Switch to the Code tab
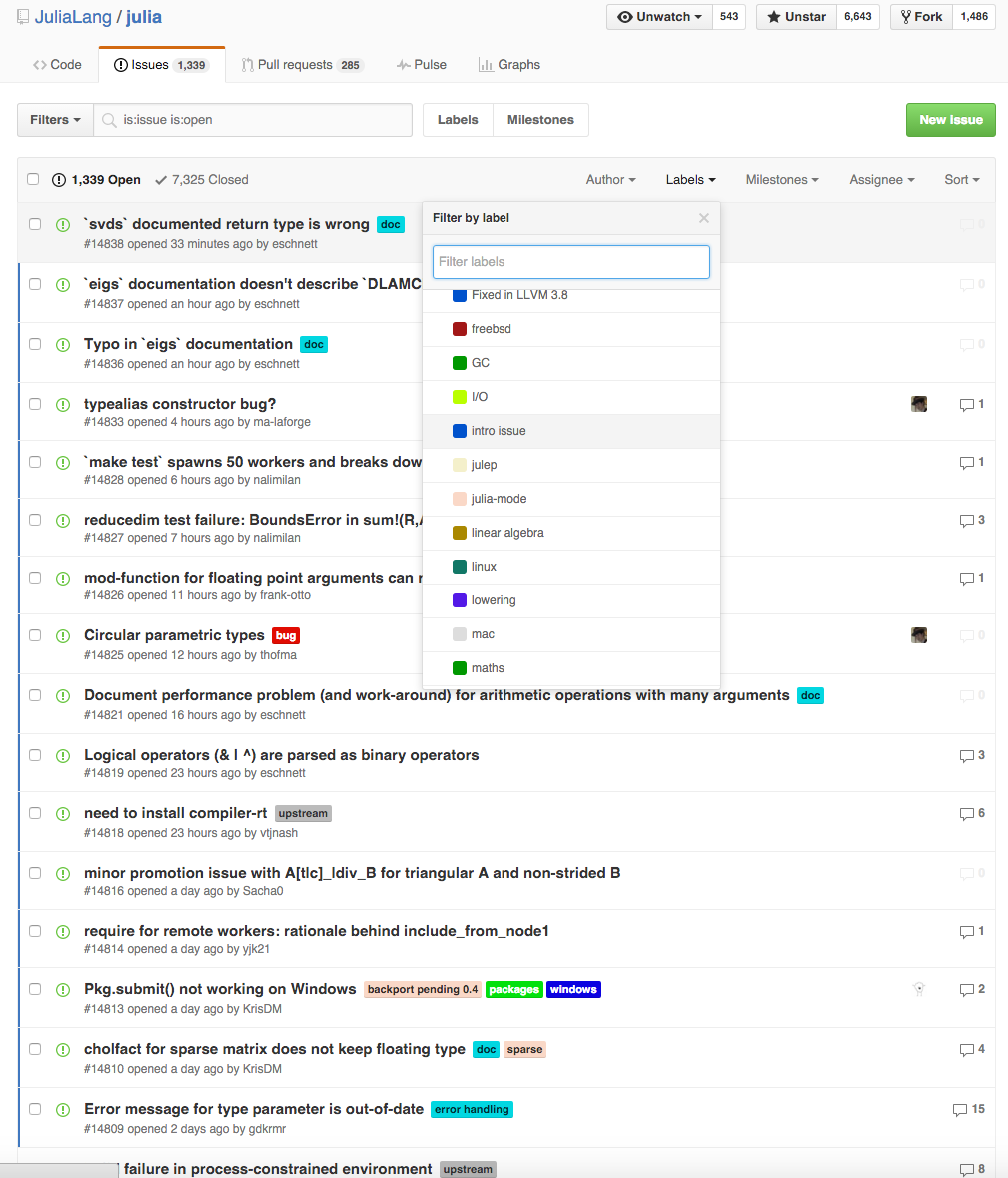The image size is (1008, 1178). pyautogui.click(x=57, y=65)
